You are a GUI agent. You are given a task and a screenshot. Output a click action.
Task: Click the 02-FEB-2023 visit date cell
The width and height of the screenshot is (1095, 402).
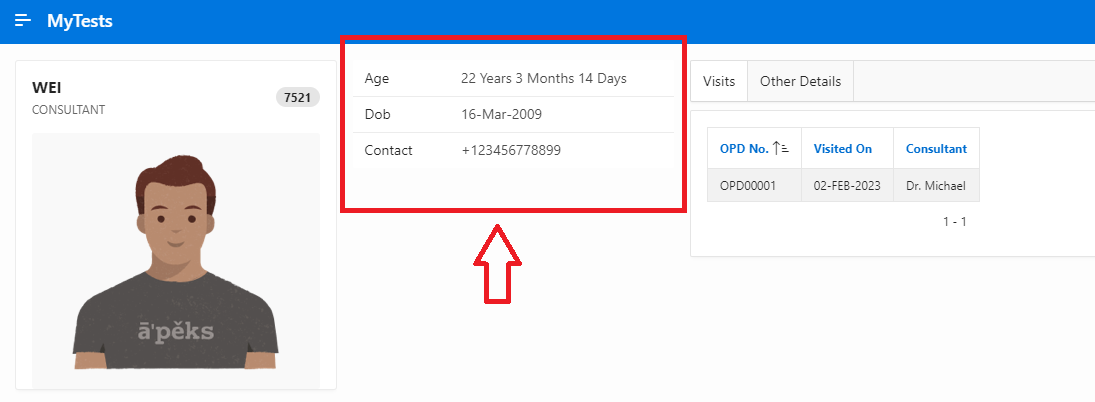[847, 185]
